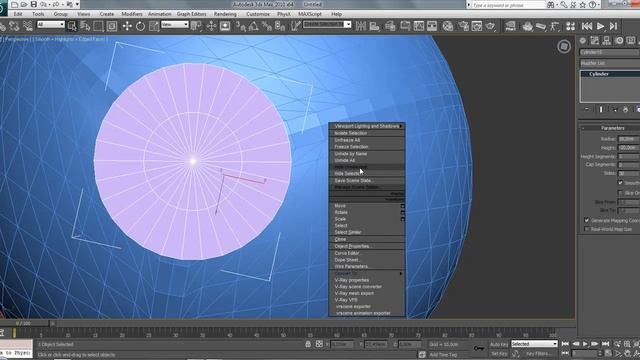
Task: Click the Open File icon in title bar
Action: pos(24,4)
